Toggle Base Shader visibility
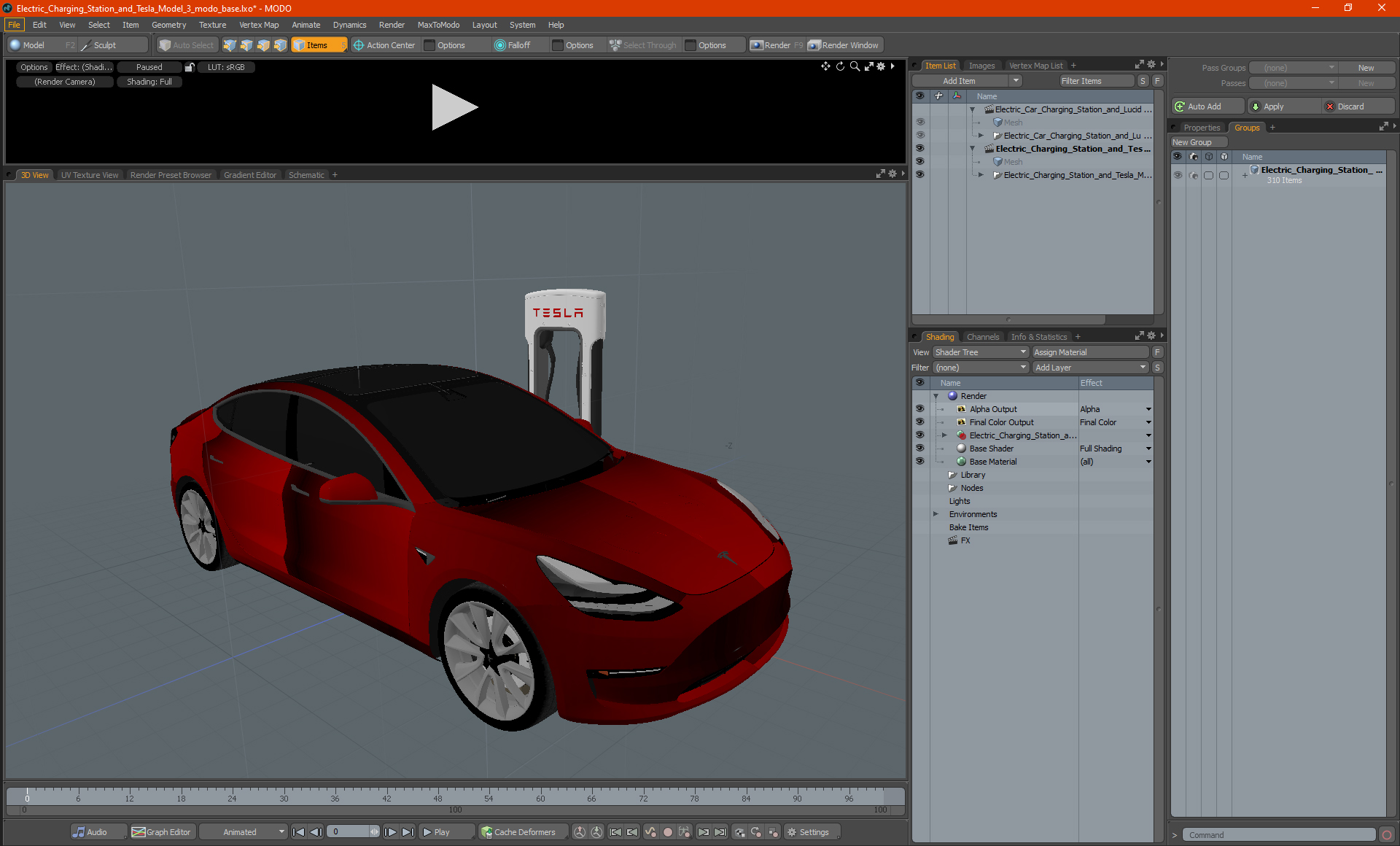Viewport: 1400px width, 846px height. click(x=920, y=449)
